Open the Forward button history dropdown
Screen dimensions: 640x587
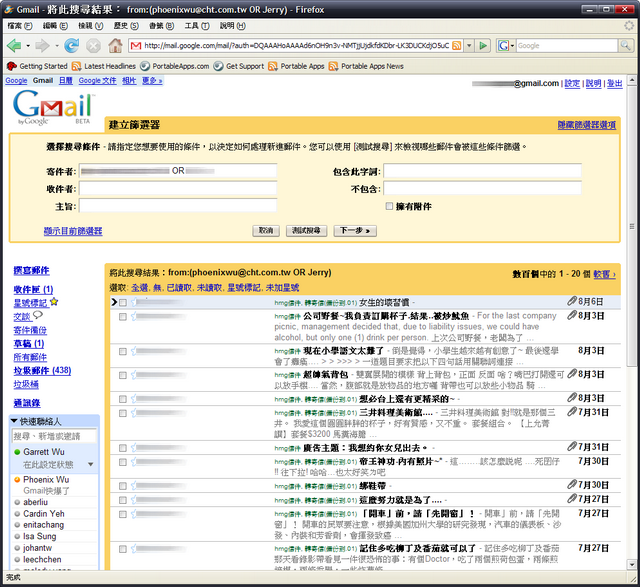57,46
